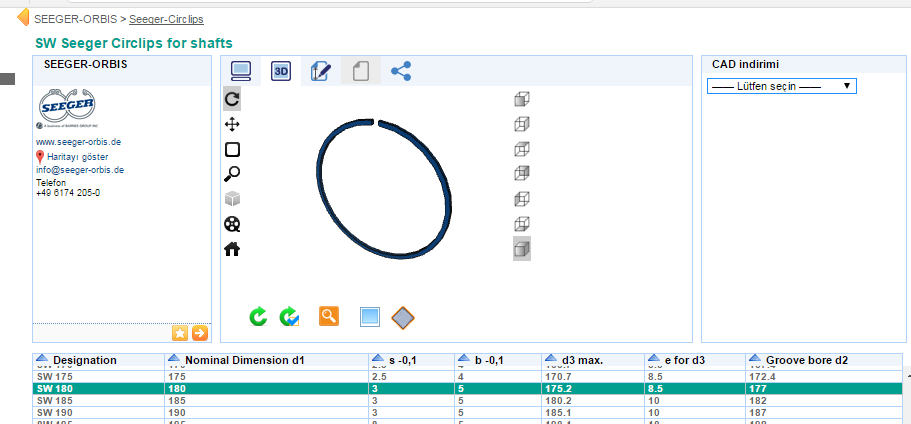Choose the view cube beside the pan tool
The image size is (911, 424).
point(522,124)
